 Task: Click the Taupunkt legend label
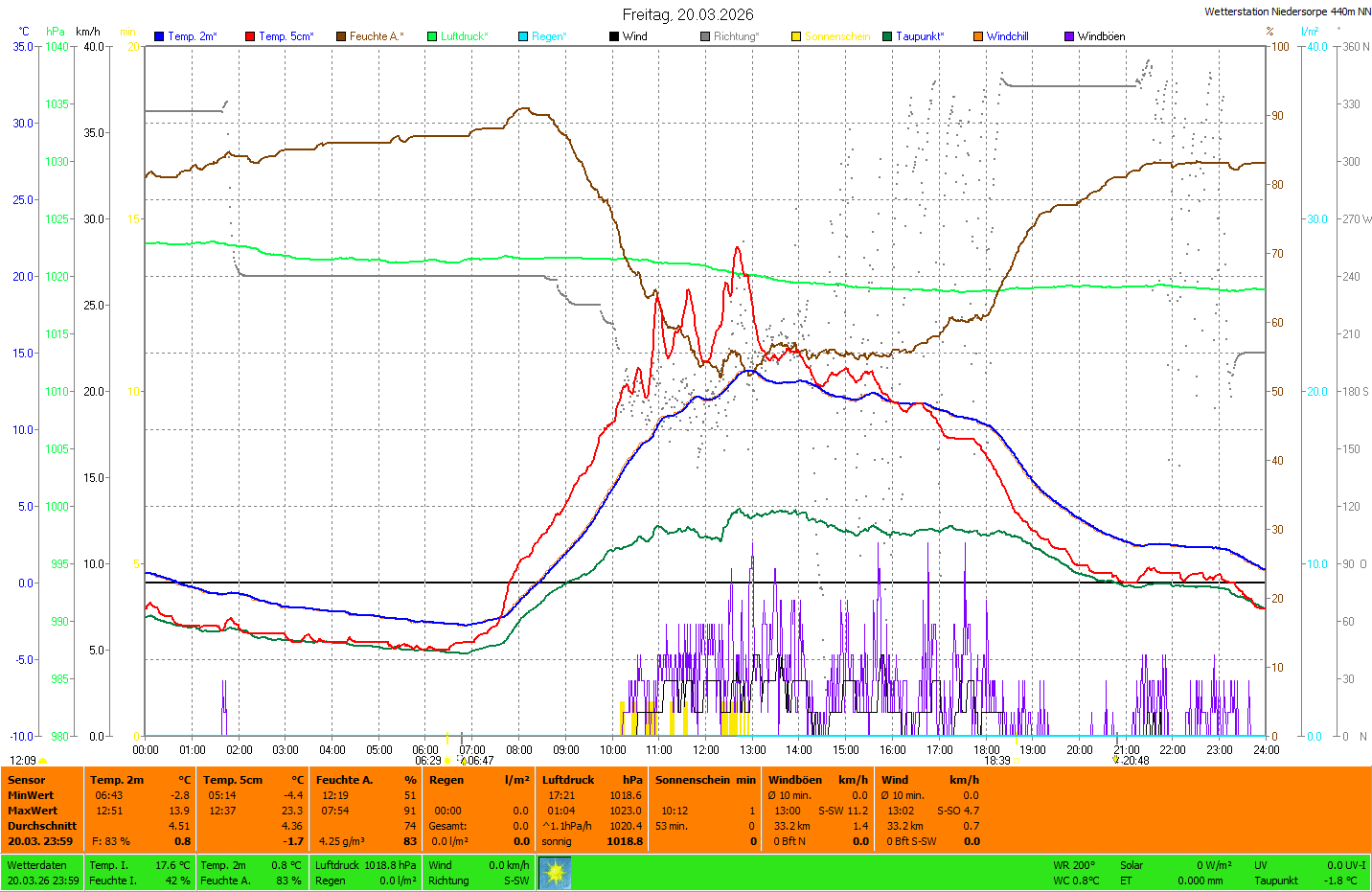point(920,36)
